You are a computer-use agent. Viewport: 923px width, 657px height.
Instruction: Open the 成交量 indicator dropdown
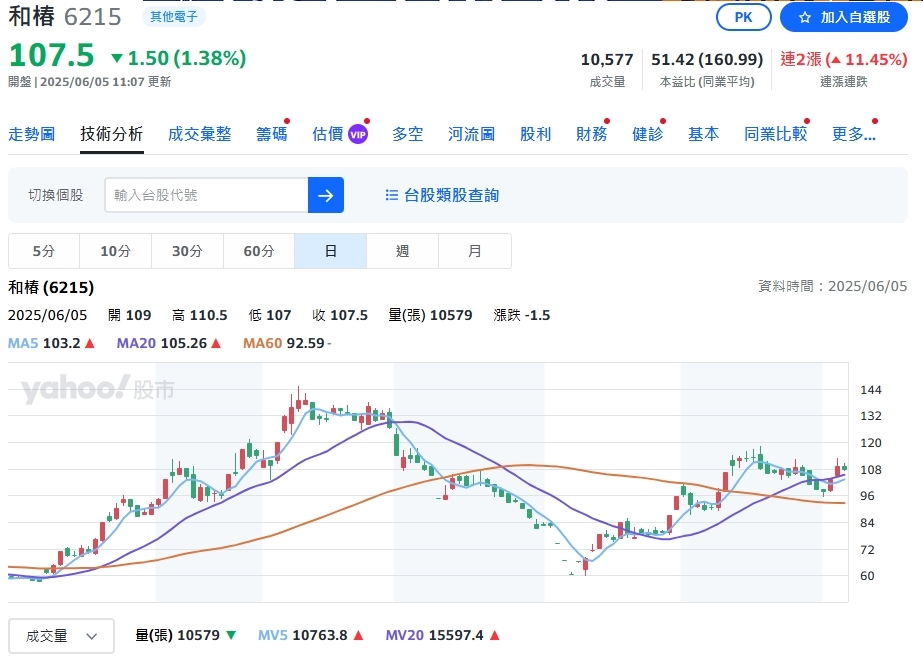61,635
